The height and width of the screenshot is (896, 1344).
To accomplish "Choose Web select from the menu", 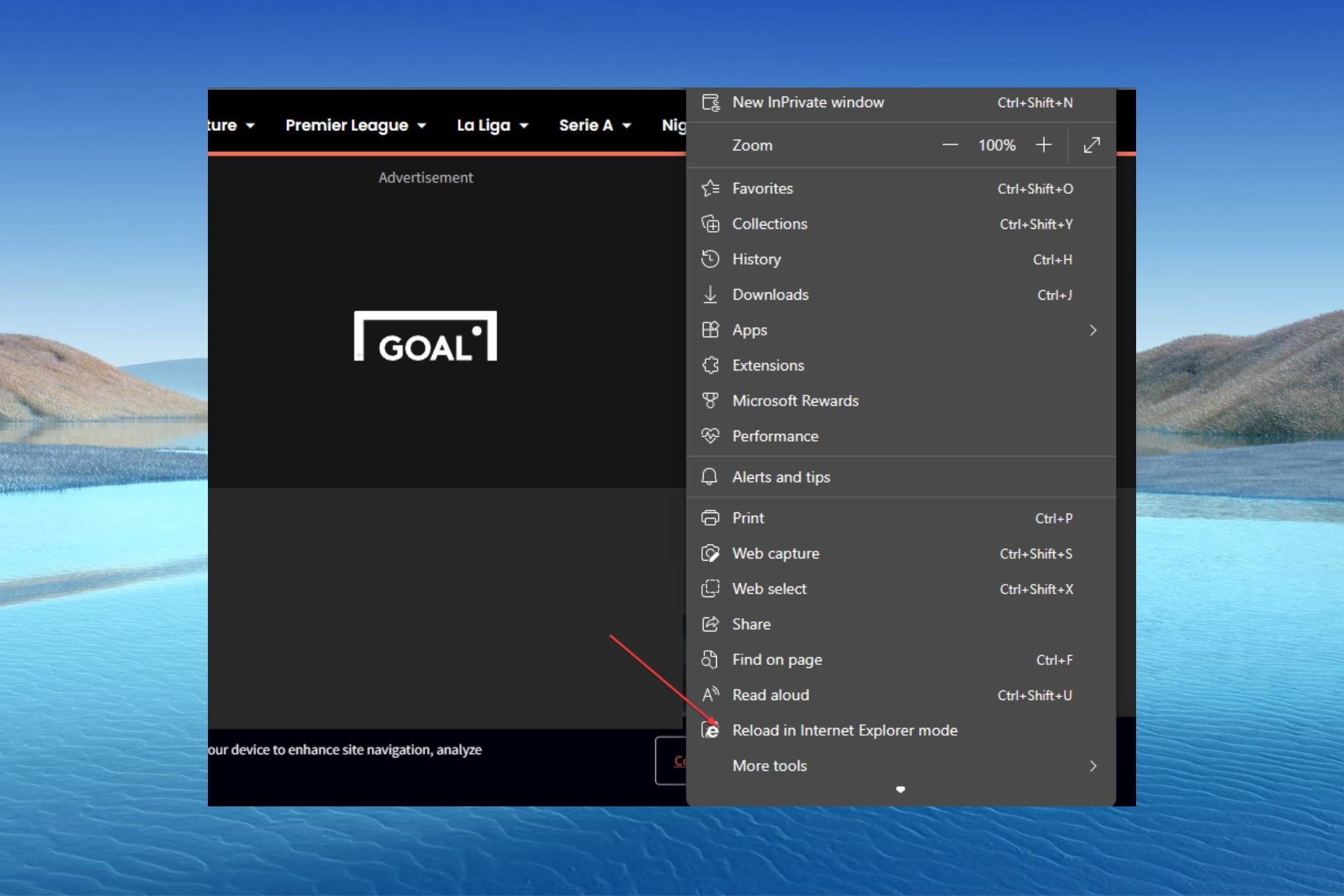I will 901,589.
